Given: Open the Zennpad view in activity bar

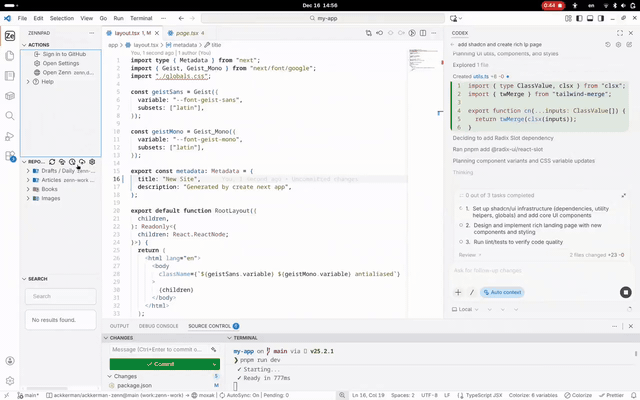Looking at the screenshot, I should tap(10, 36).
